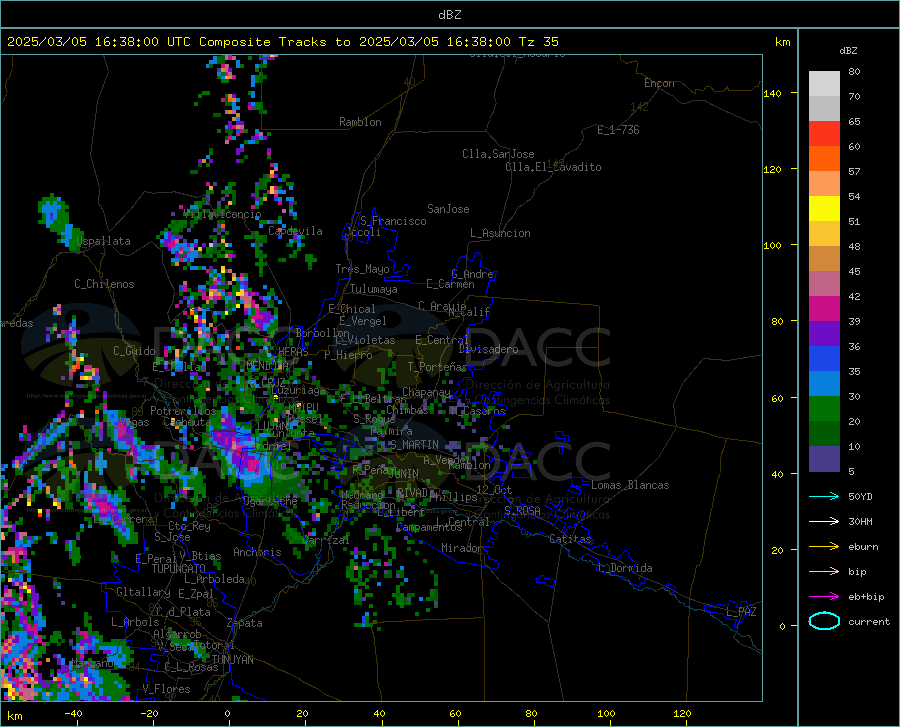Select the 60 dBZ orange color swatch

[x=824, y=159]
